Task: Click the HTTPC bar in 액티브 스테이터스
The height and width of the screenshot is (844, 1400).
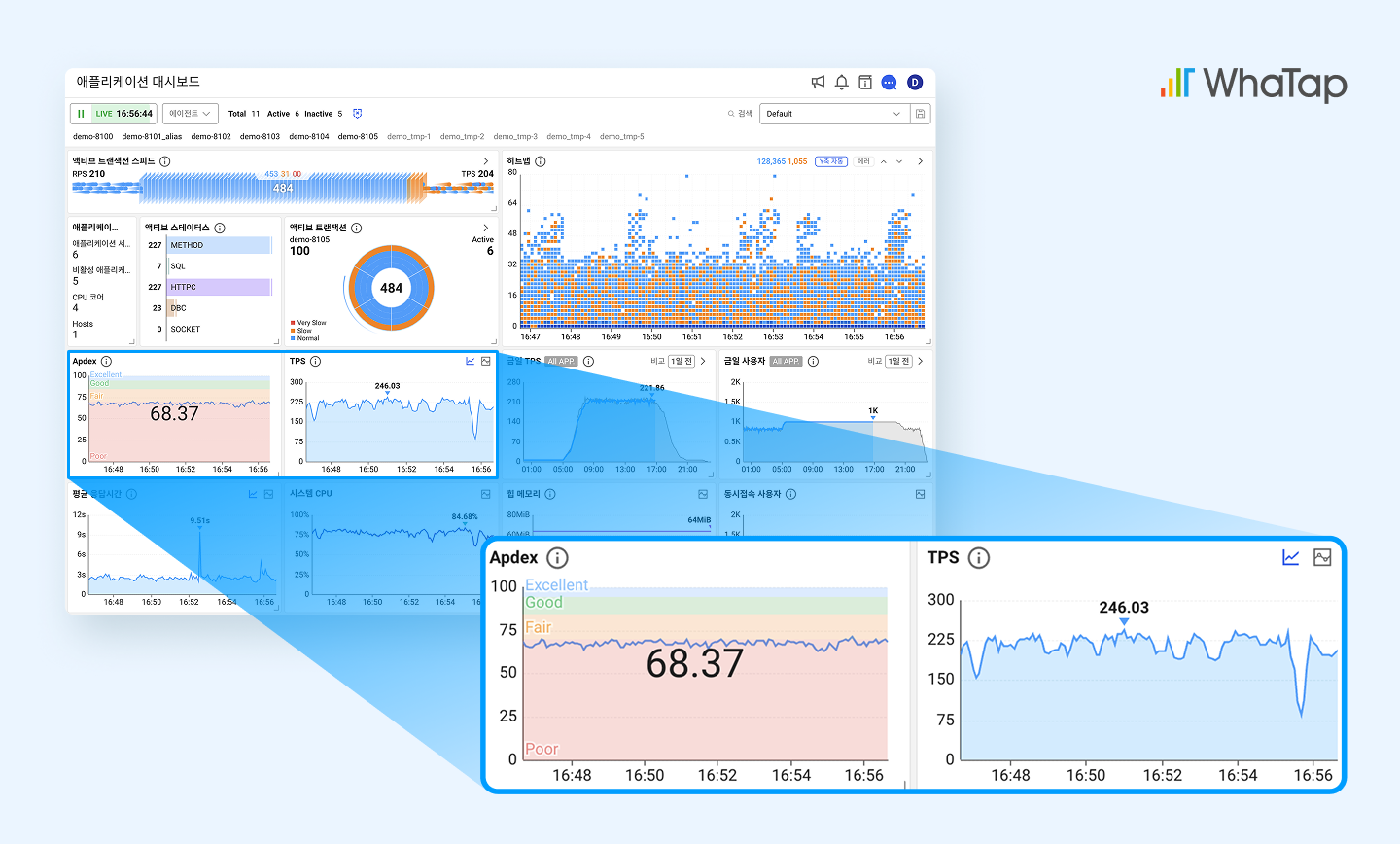Action: pyautogui.click(x=219, y=288)
